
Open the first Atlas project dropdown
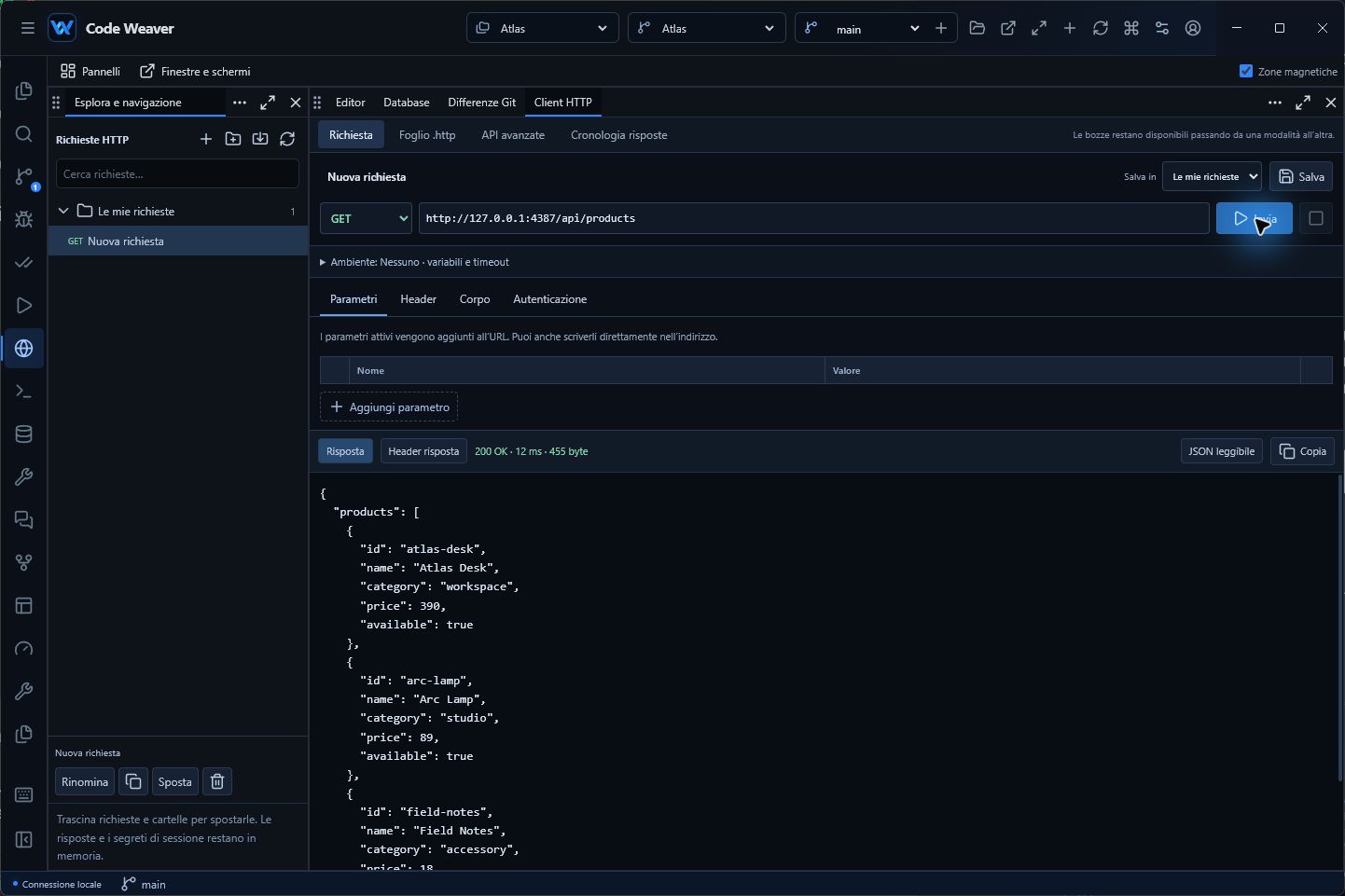pyautogui.click(x=543, y=28)
